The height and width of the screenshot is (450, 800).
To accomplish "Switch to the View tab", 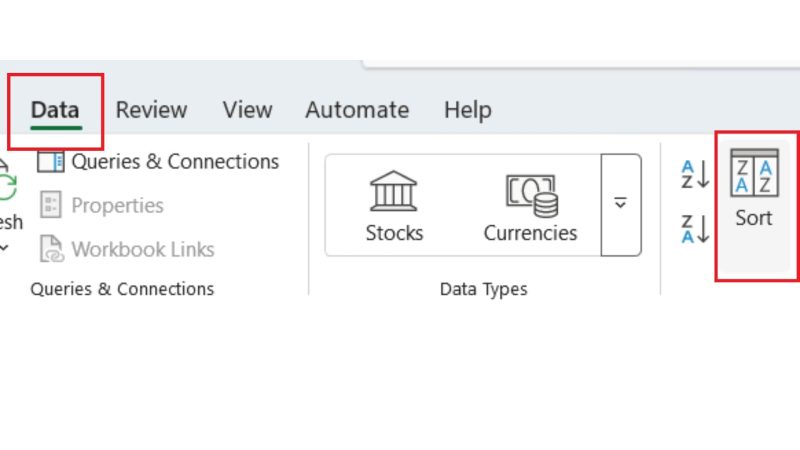I will click(x=247, y=110).
